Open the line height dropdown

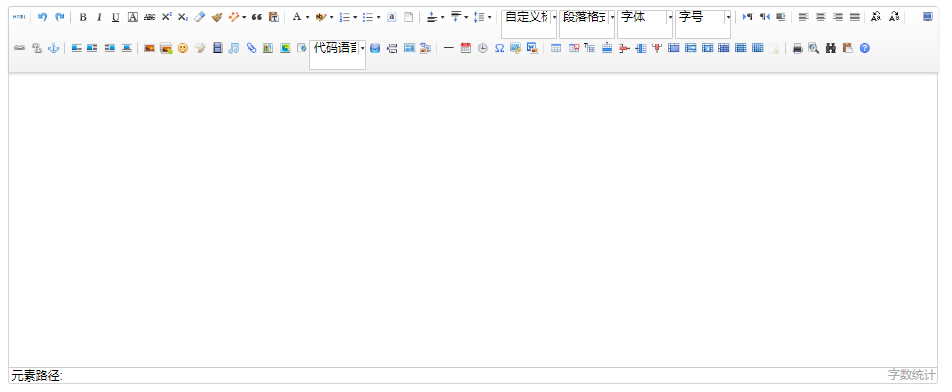click(489, 17)
